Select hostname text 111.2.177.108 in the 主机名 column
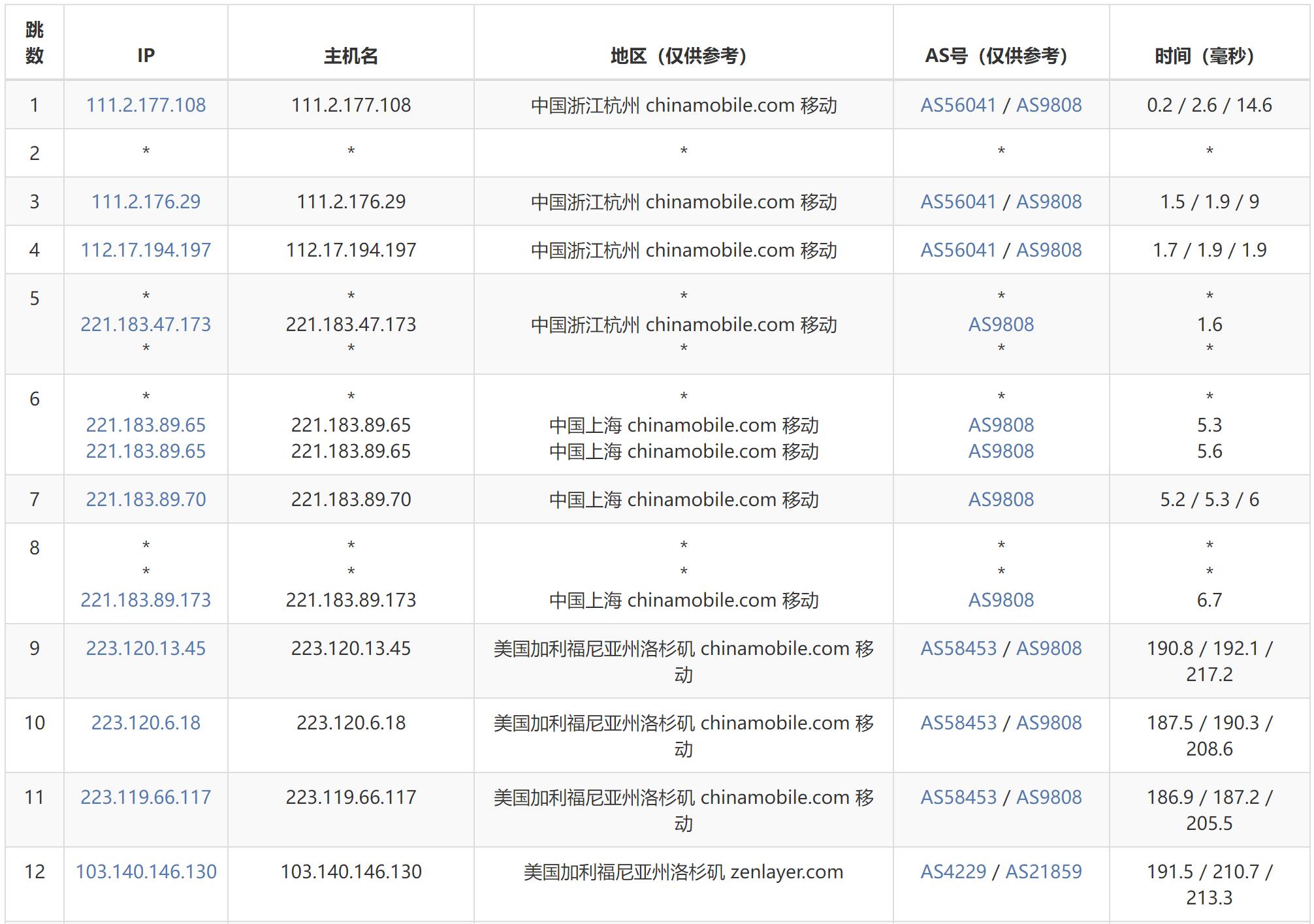Image resolution: width=1314 pixels, height=924 pixels. click(351, 105)
